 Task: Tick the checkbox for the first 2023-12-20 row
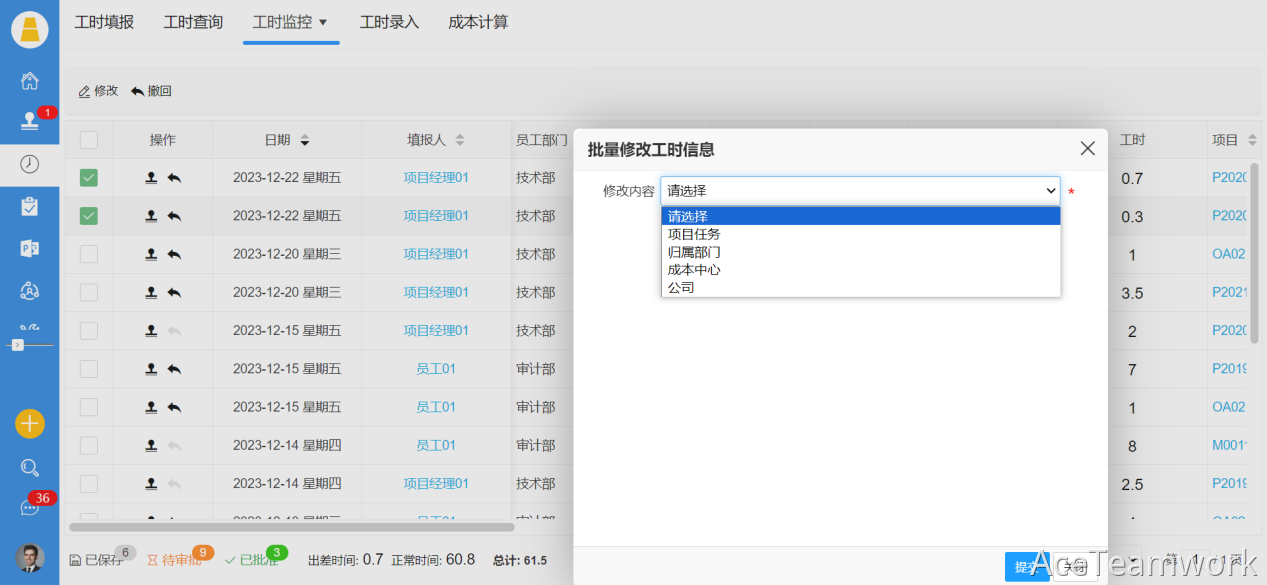(x=89, y=254)
